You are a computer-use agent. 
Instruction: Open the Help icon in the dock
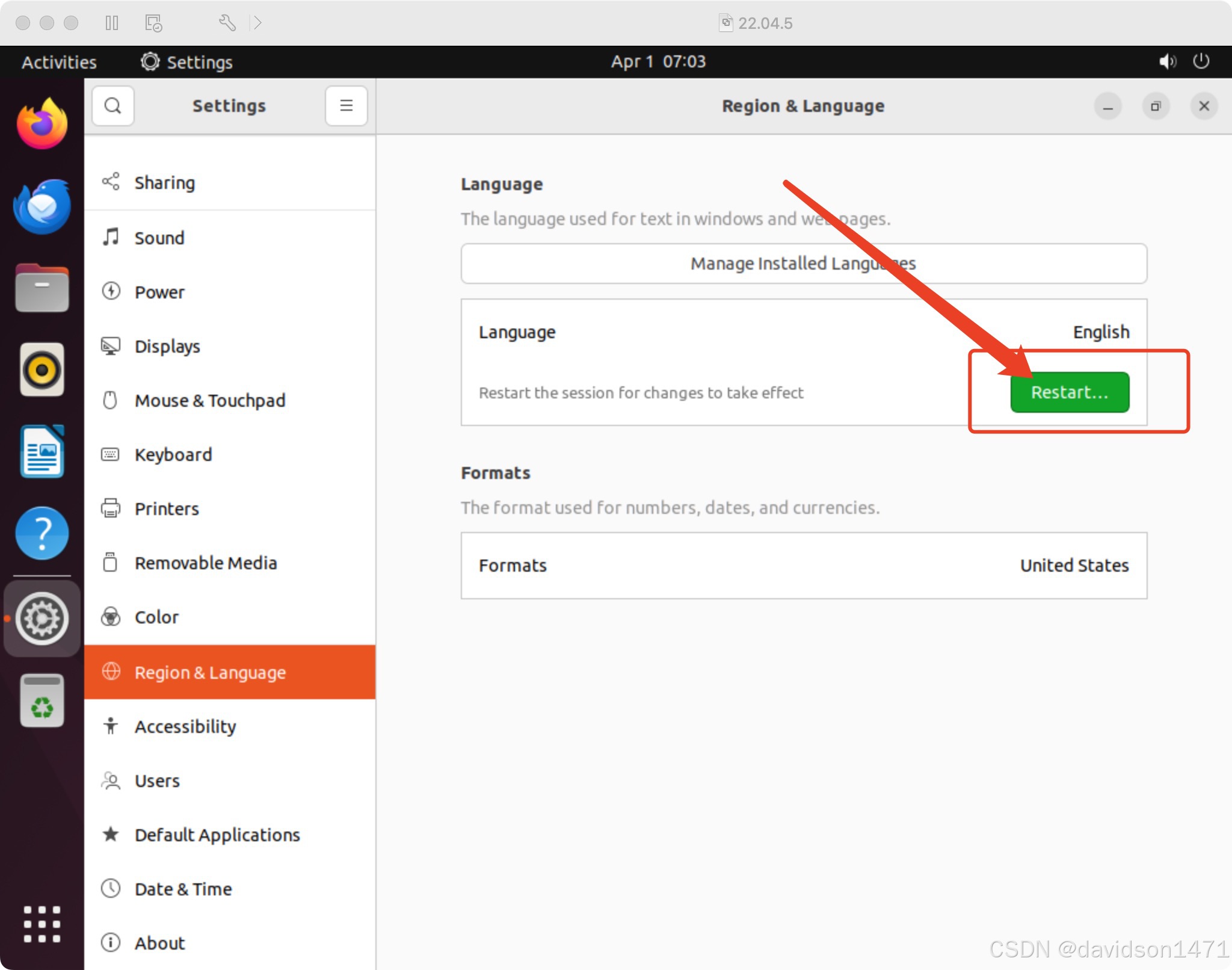42,533
